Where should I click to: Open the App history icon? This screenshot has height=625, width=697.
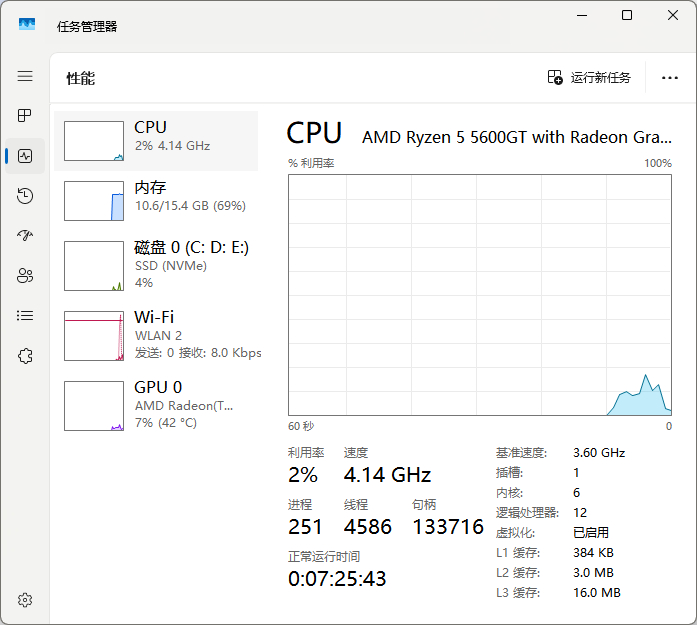25,196
